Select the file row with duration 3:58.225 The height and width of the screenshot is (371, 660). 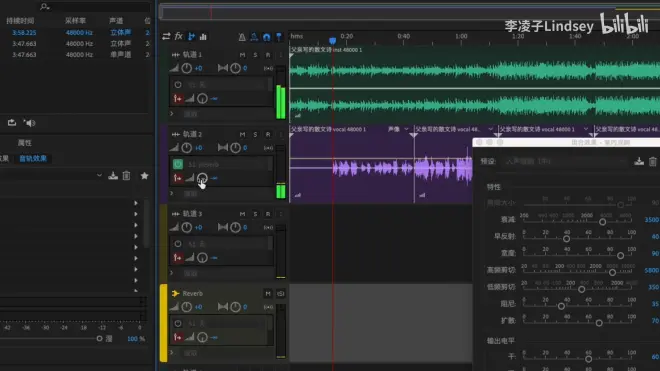75,32
